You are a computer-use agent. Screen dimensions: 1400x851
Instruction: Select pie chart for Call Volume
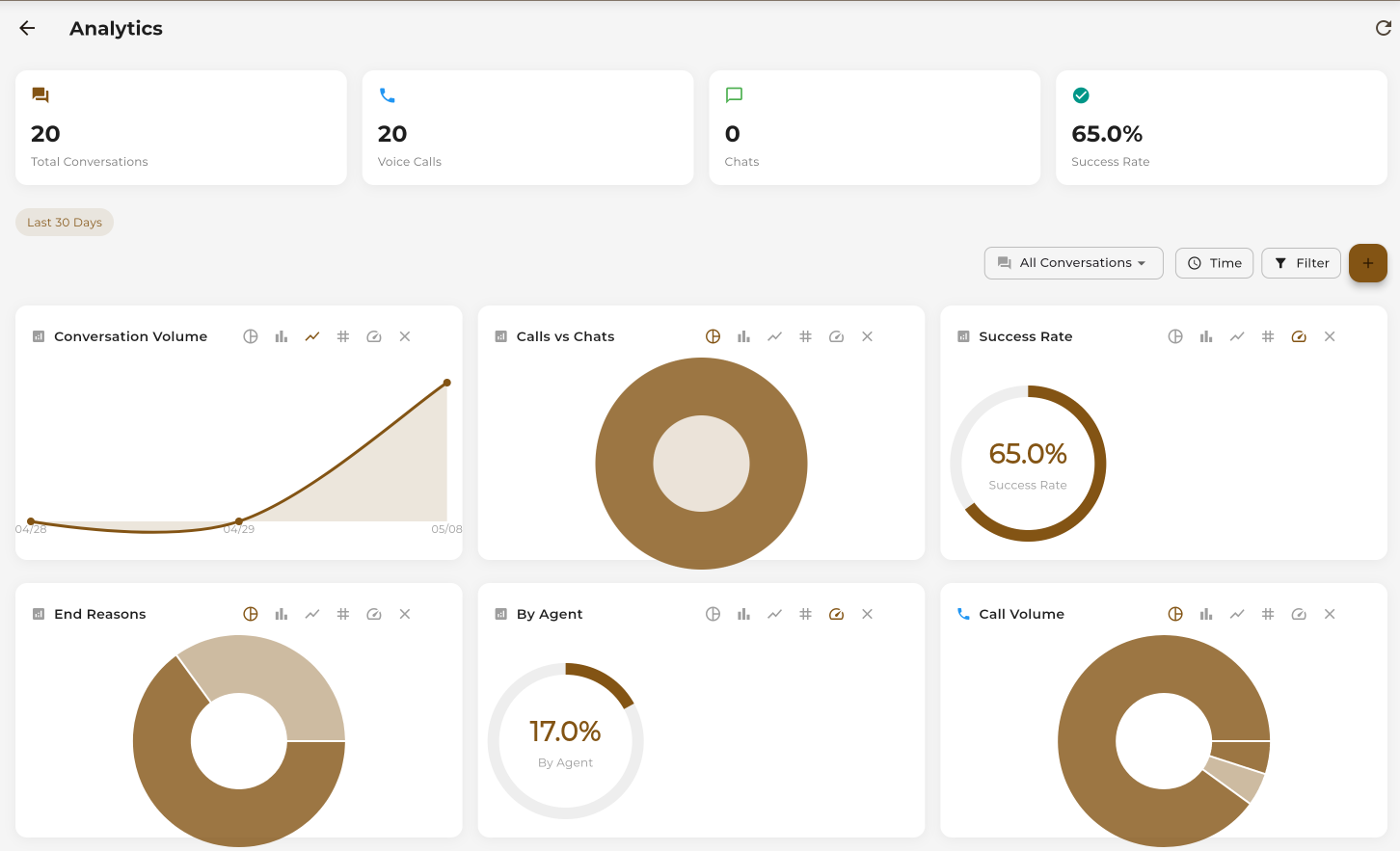(1175, 614)
